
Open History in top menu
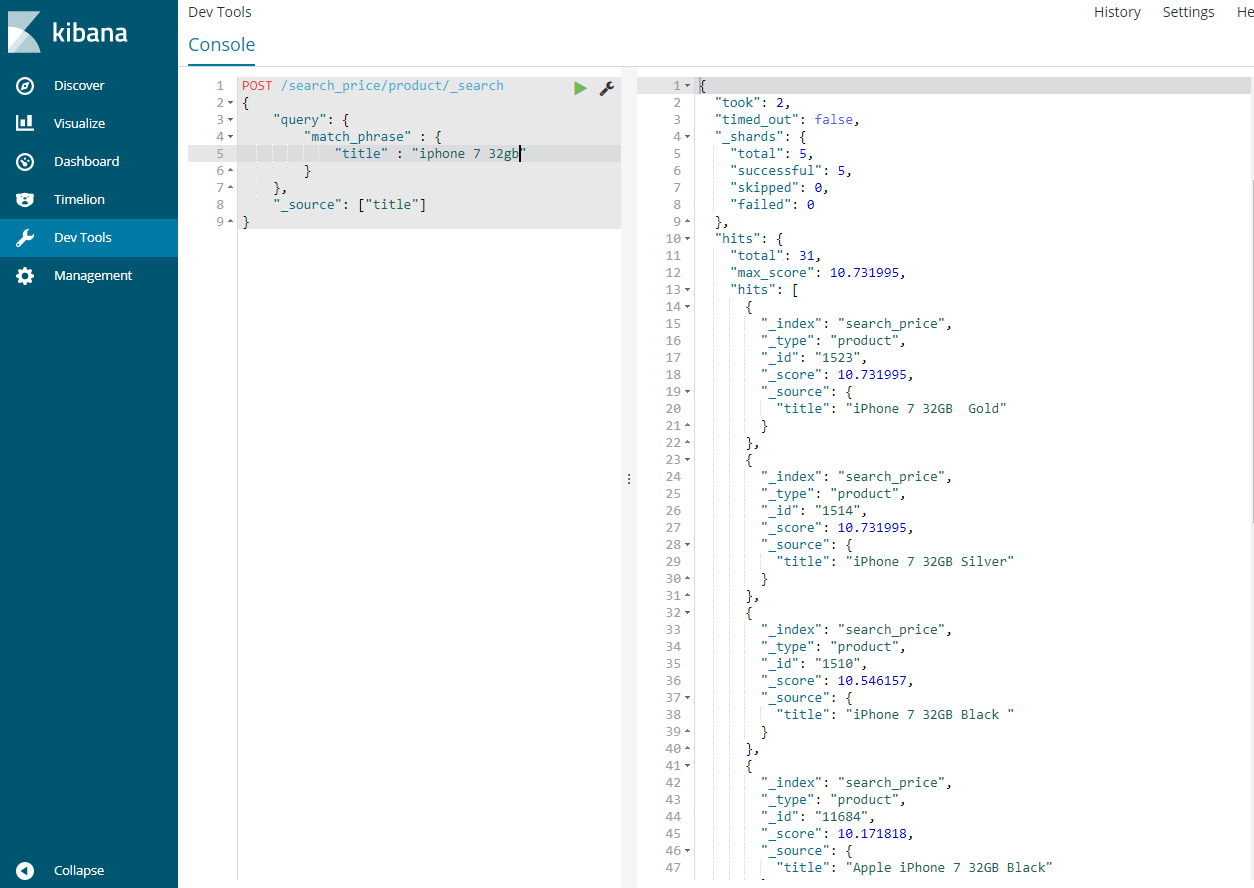tap(1117, 12)
